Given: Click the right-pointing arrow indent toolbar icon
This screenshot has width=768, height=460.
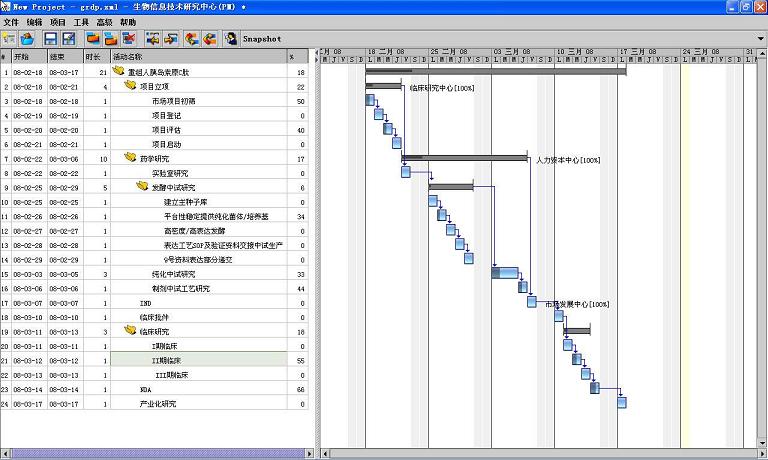Looking at the screenshot, I should coord(172,39).
